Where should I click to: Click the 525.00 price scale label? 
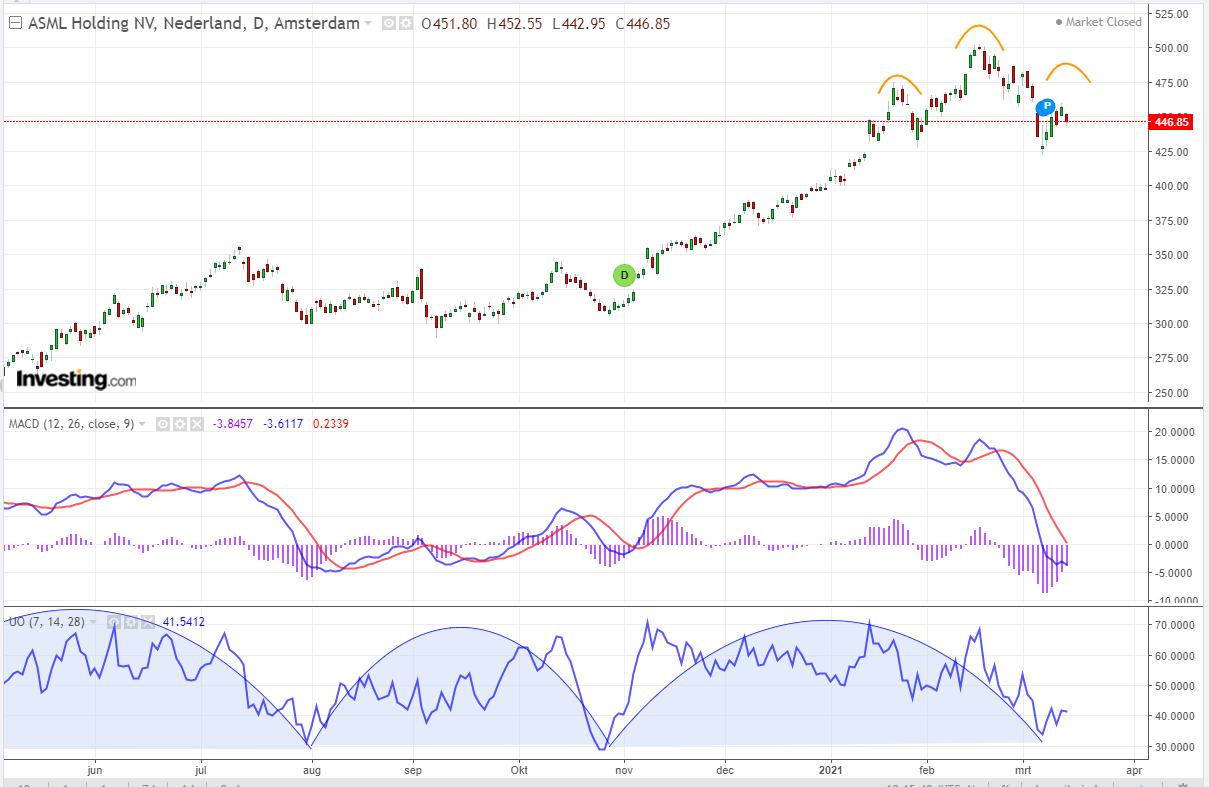1171,14
